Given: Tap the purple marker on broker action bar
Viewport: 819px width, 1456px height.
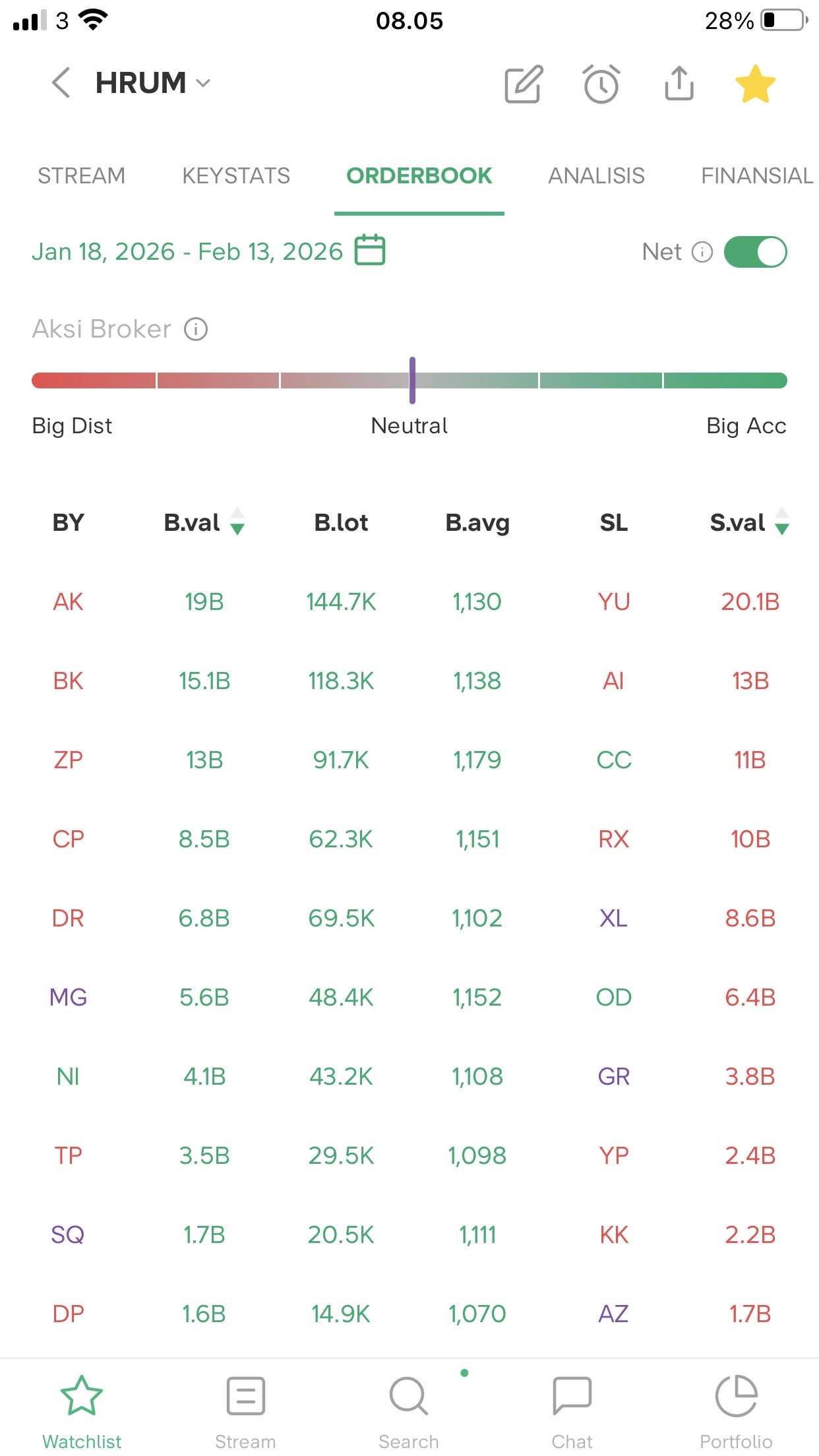Looking at the screenshot, I should pos(412,380).
